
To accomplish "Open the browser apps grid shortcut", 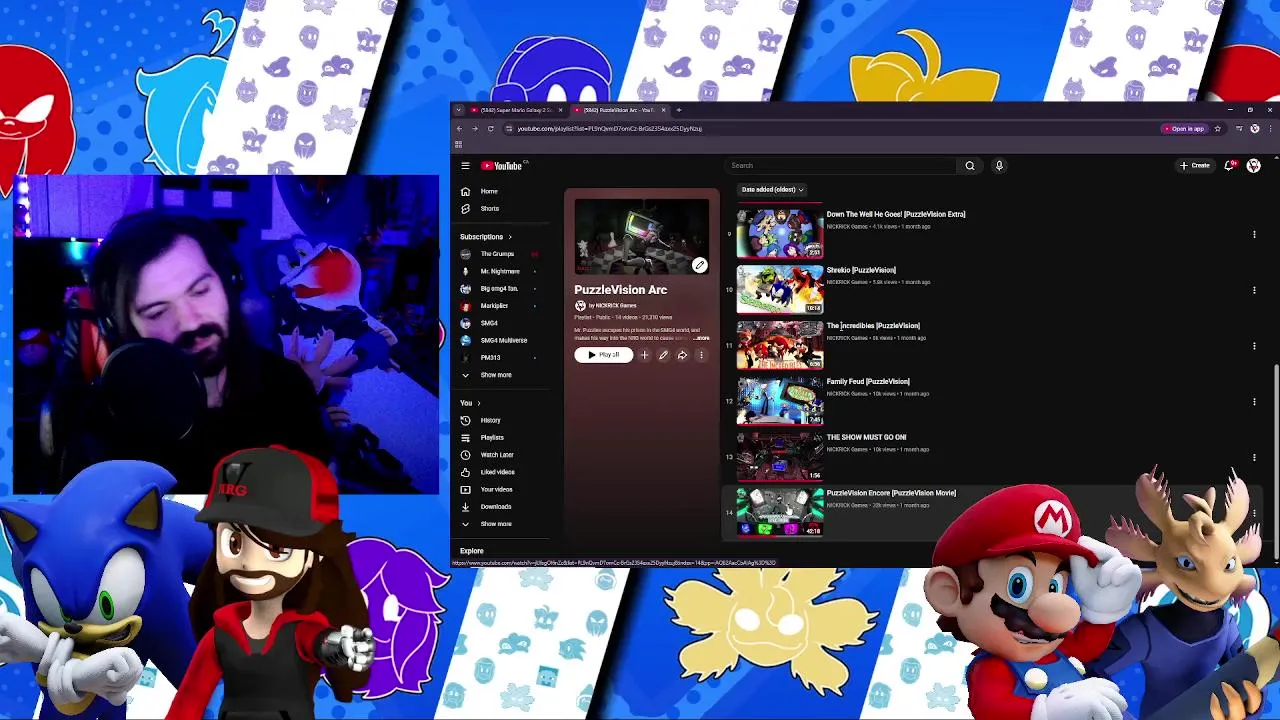I will click(458, 144).
